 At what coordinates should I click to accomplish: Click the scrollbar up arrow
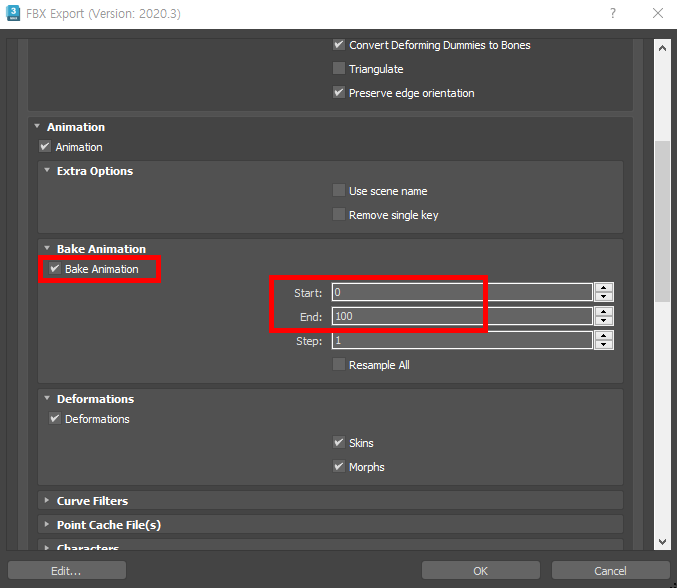[x=662, y=48]
